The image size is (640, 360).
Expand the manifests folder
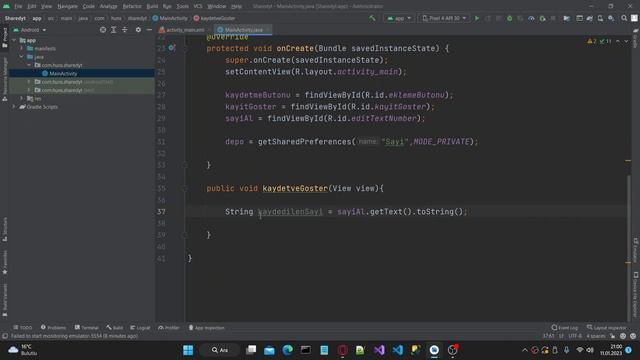pos(22,48)
